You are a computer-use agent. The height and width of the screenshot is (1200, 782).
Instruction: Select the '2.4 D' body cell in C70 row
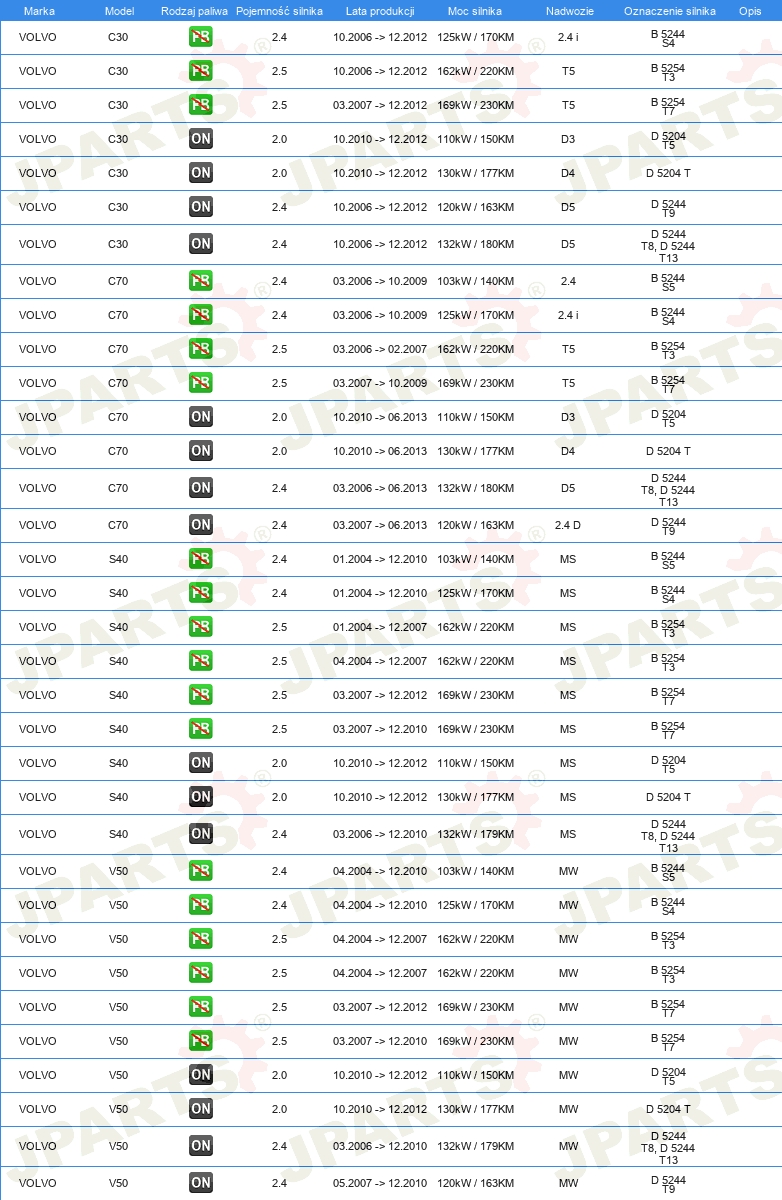tap(568, 526)
